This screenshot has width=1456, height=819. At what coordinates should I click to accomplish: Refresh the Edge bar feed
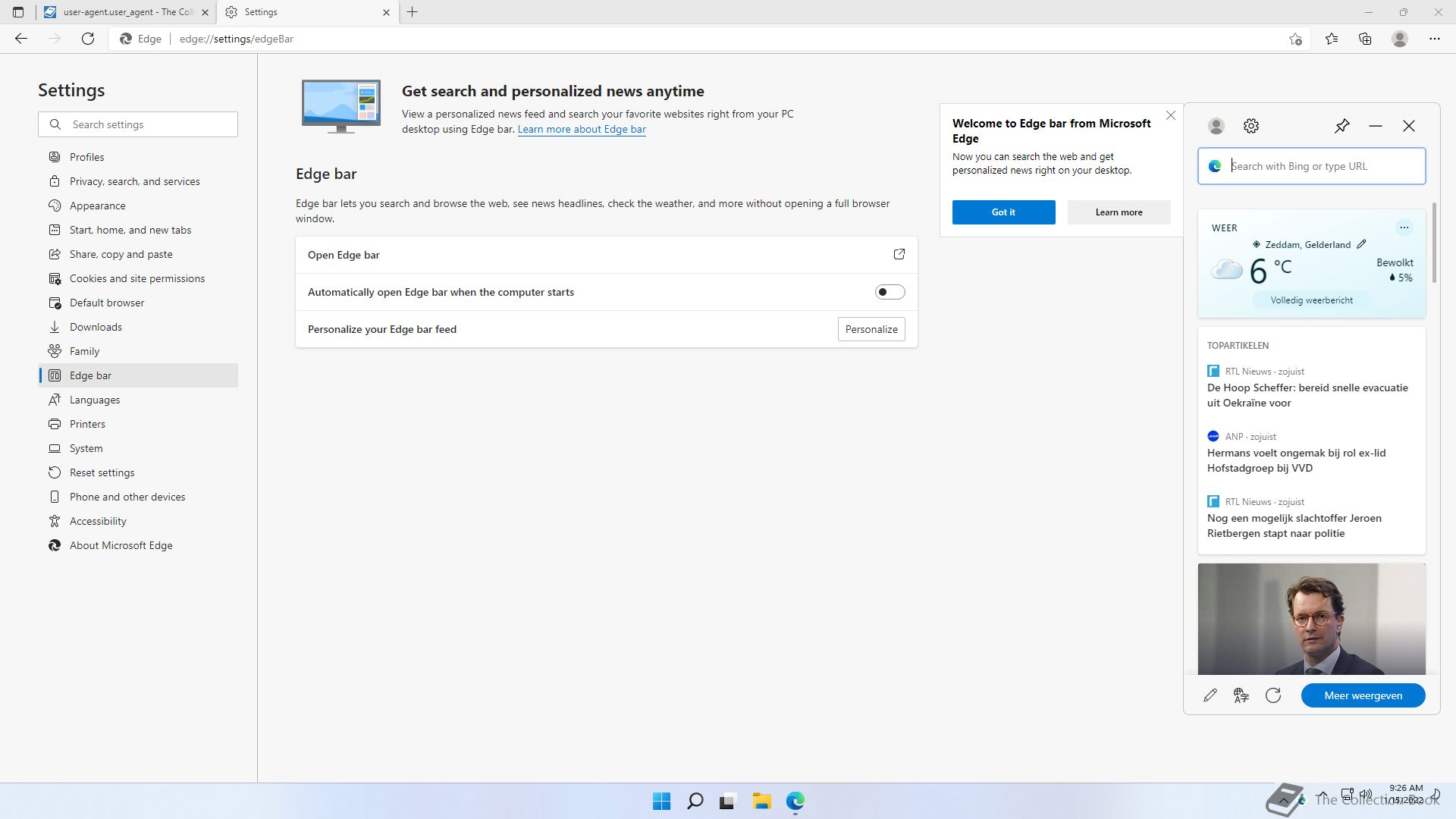[1273, 695]
